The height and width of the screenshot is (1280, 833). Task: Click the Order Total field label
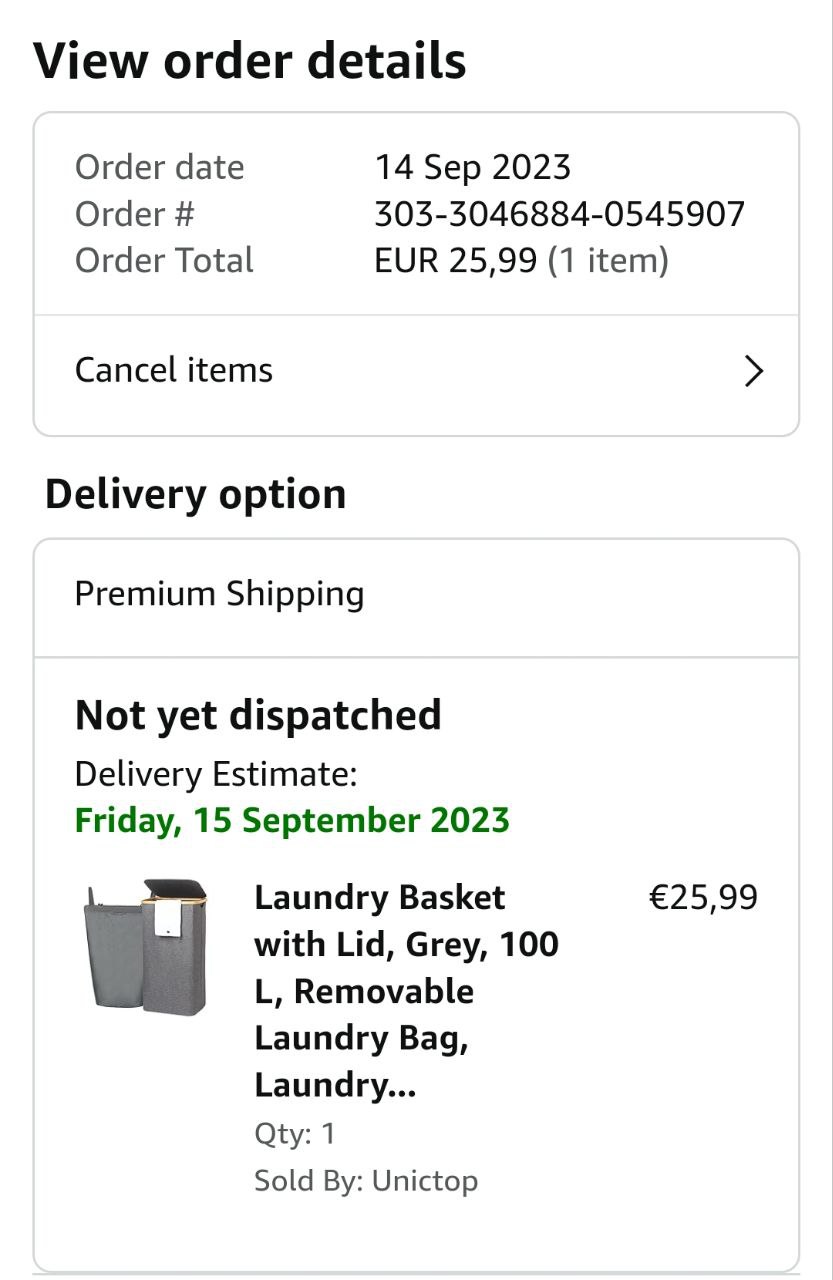[164, 261]
